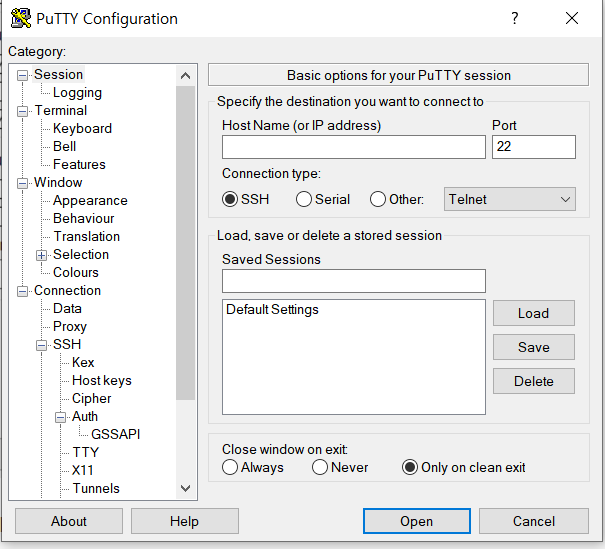The height and width of the screenshot is (549, 605).
Task: Go to the SSH category in tree
Action: [67, 345]
